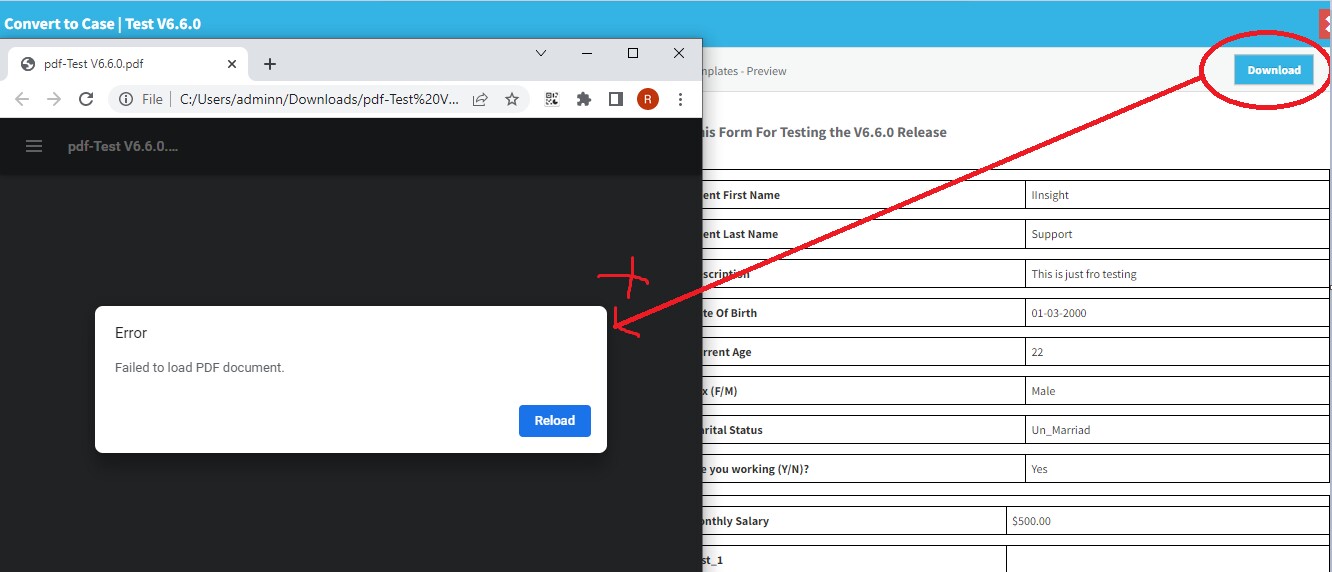Close the pdf-Test V6.6.0.pdf tab
1332x572 pixels.
click(232, 64)
